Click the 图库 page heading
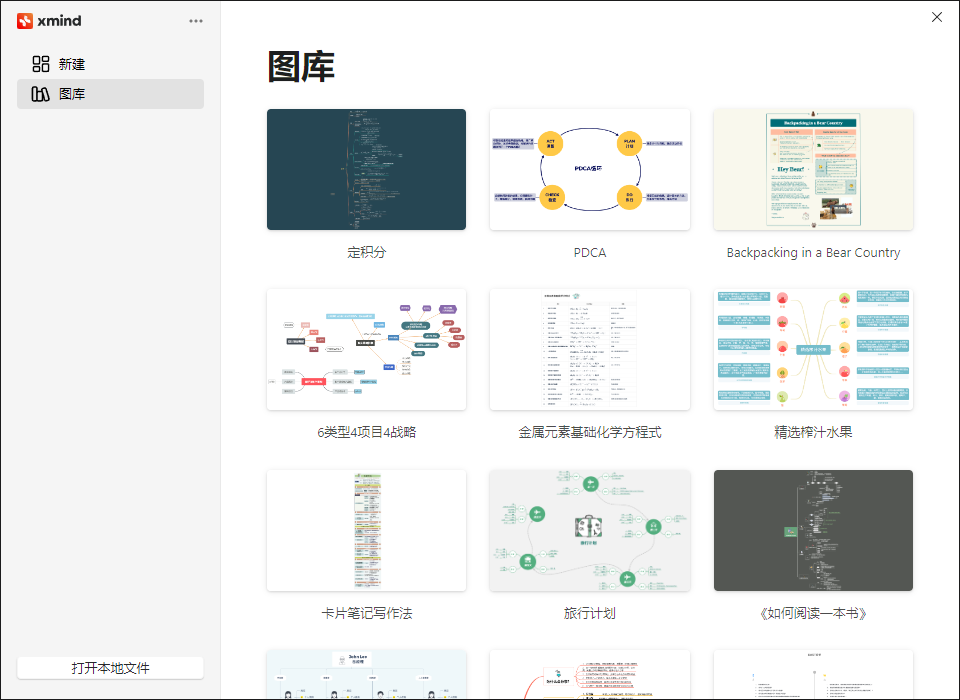 pos(293,65)
